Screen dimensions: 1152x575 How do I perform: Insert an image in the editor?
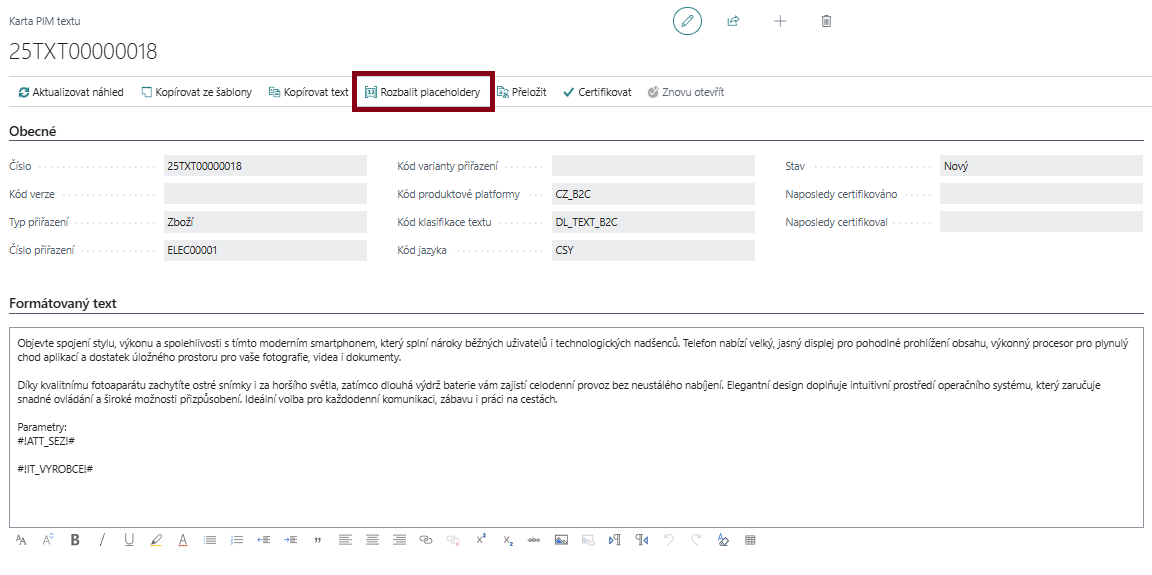(561, 540)
